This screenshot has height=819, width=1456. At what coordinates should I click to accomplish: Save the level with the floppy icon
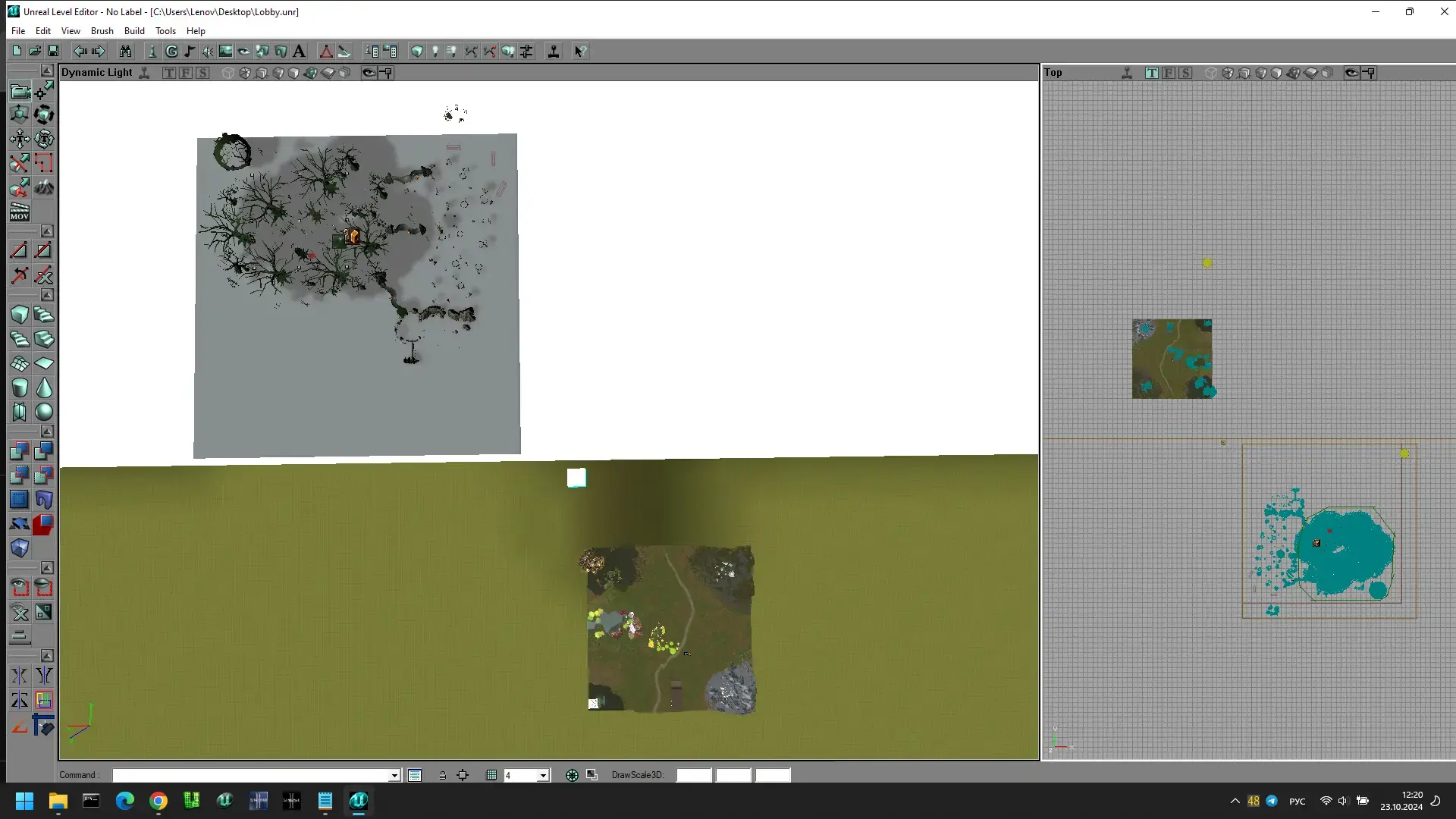point(53,51)
